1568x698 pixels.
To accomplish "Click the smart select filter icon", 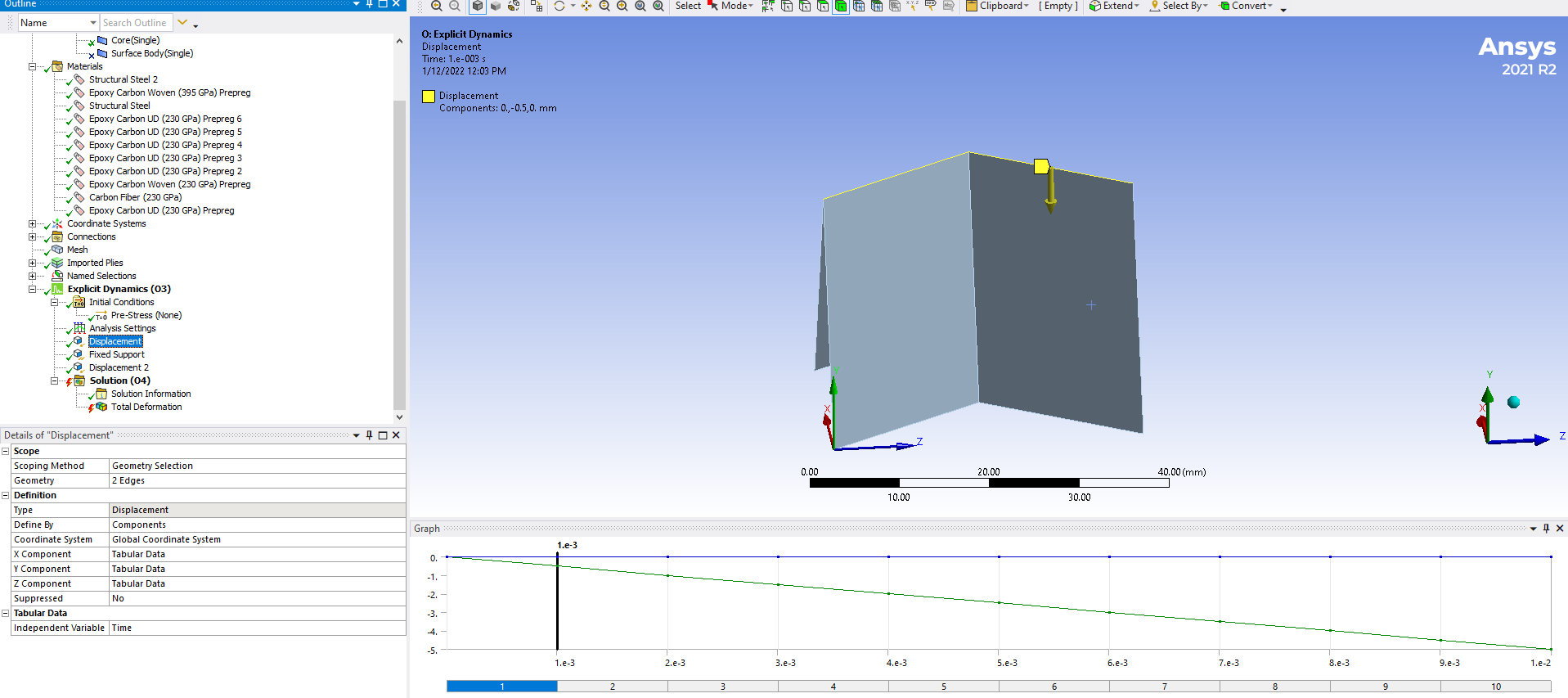I will (x=768, y=6).
